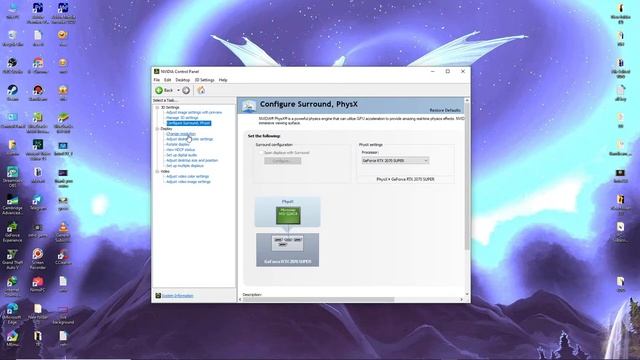
Task: Click scroll-right arrow of horizontal scrollbar
Action: coord(462,300)
